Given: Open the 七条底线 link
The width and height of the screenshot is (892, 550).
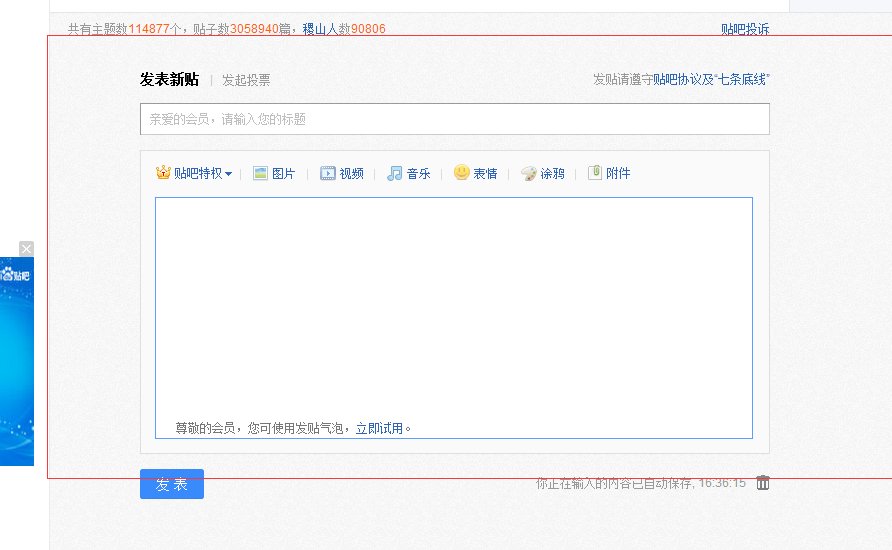Looking at the screenshot, I should (741, 80).
